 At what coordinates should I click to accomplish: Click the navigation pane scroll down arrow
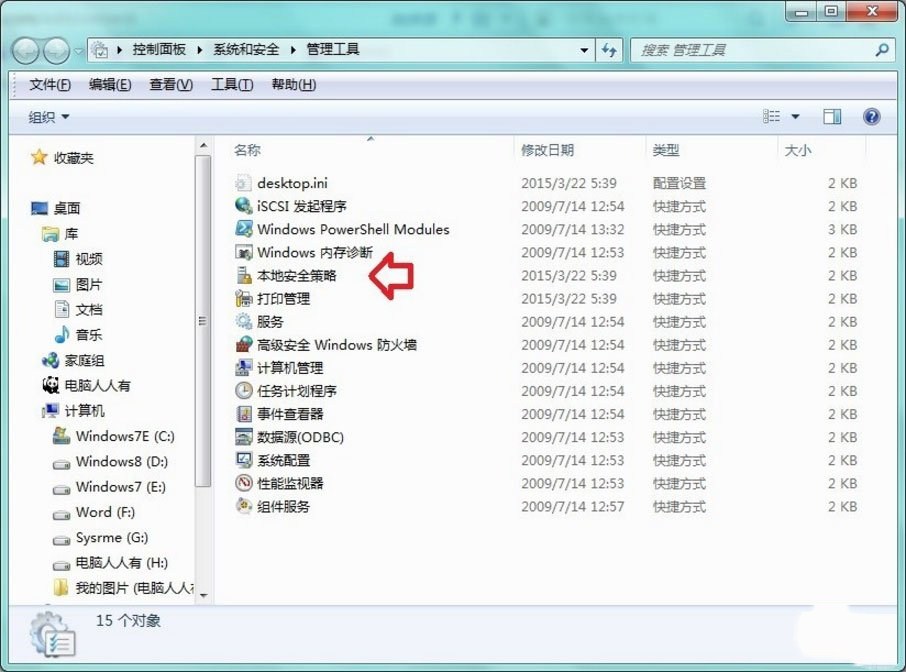coord(203,595)
